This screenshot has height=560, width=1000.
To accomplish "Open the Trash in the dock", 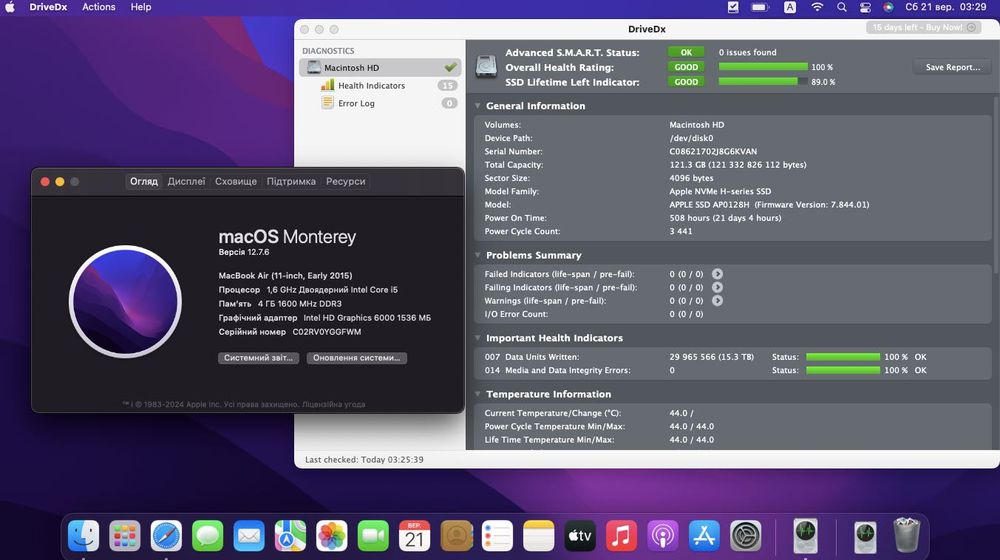I will (x=906, y=535).
